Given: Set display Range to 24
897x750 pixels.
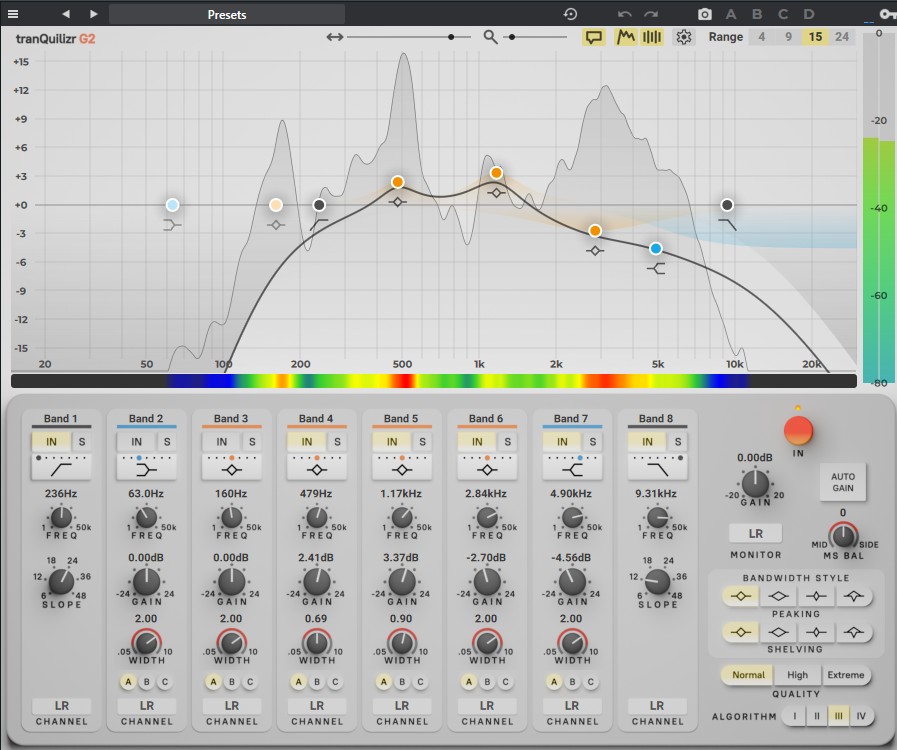Looking at the screenshot, I should (842, 37).
